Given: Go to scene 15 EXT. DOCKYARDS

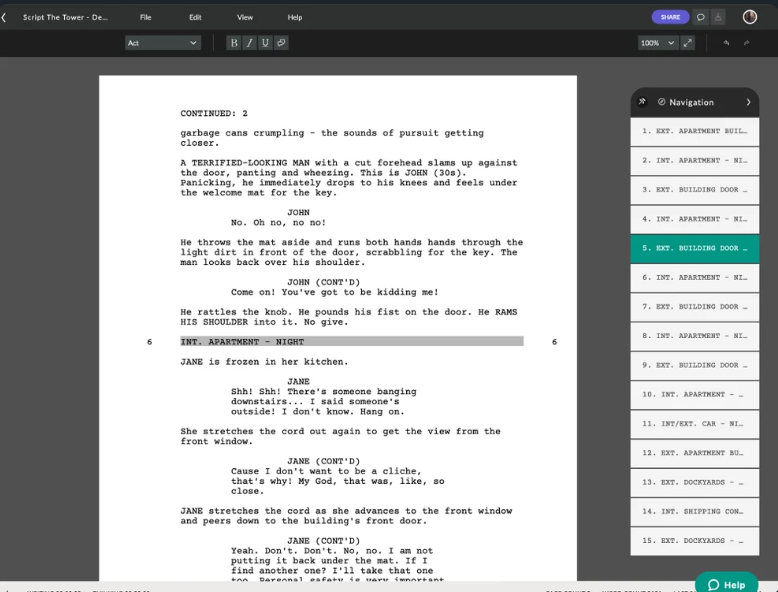Looking at the screenshot, I should pyautogui.click(x=695, y=541).
